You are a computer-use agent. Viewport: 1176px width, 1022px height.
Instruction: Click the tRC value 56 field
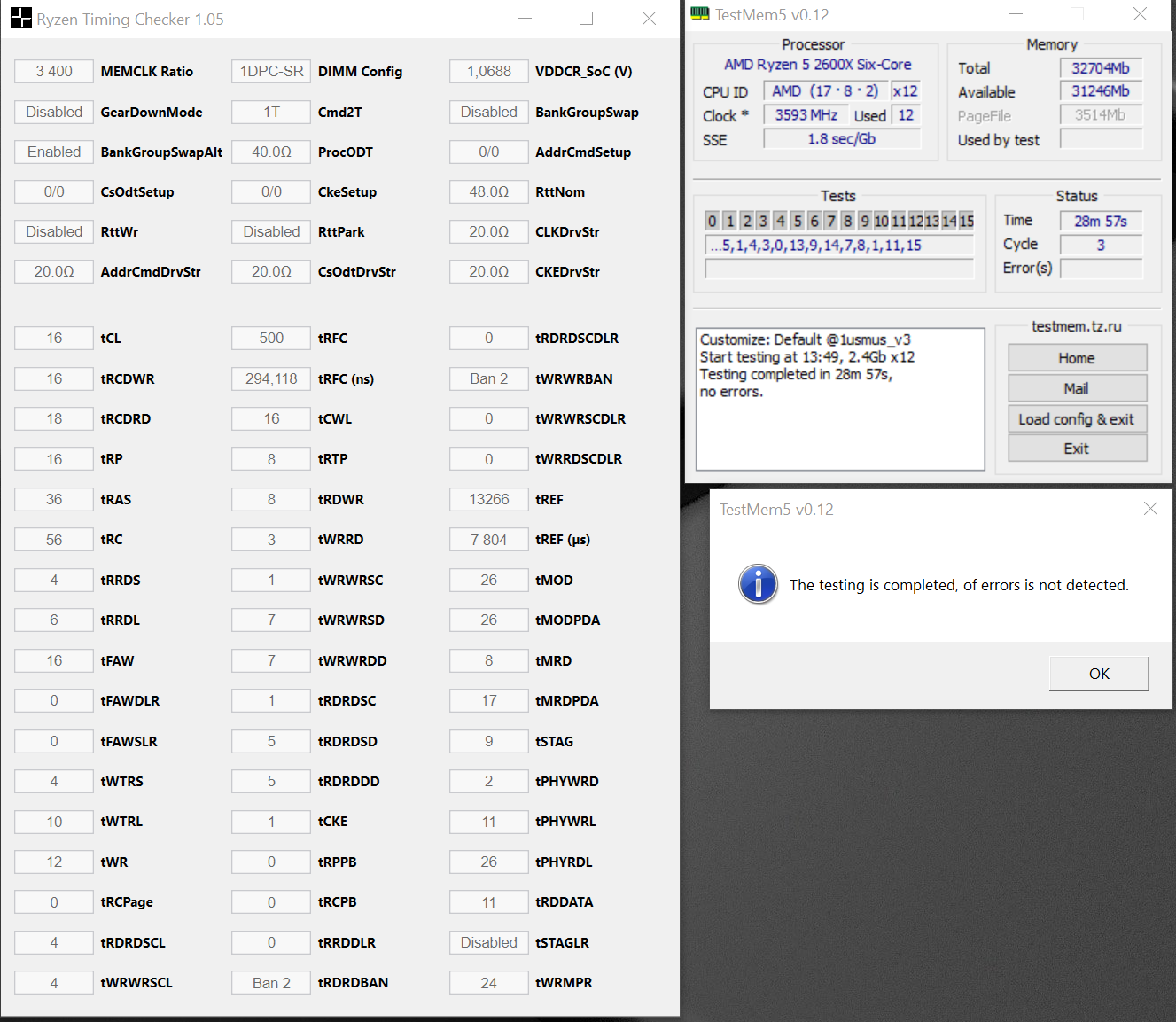[54, 540]
